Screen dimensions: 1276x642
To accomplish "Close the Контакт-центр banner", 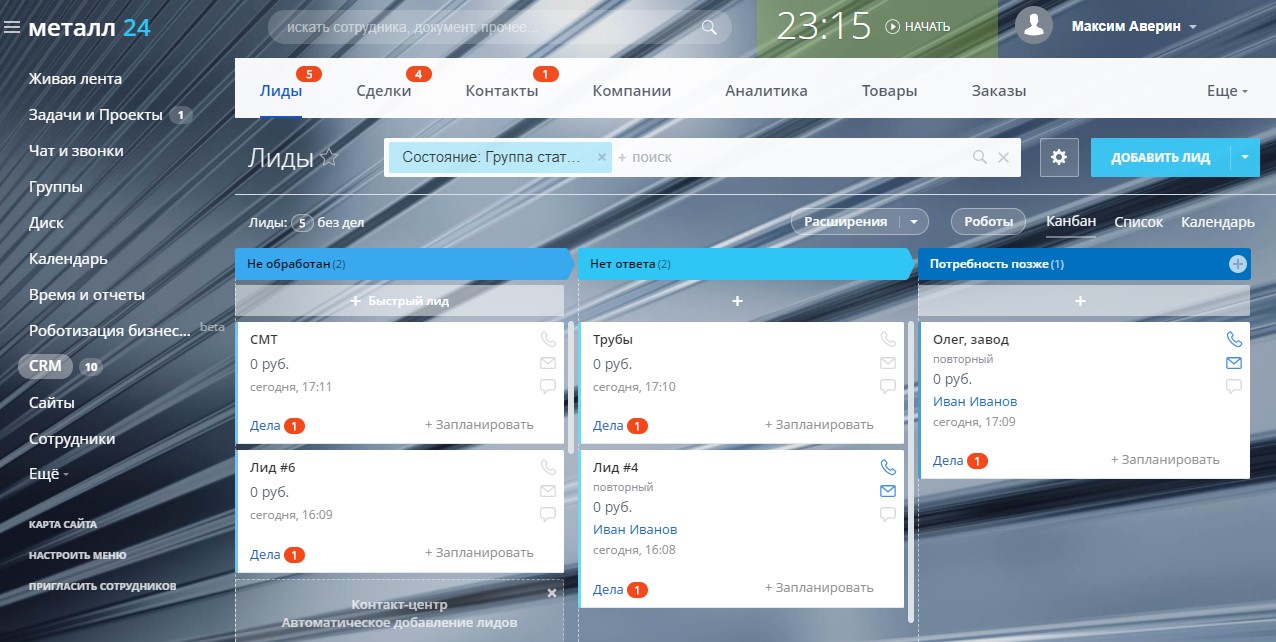I will [x=552, y=593].
